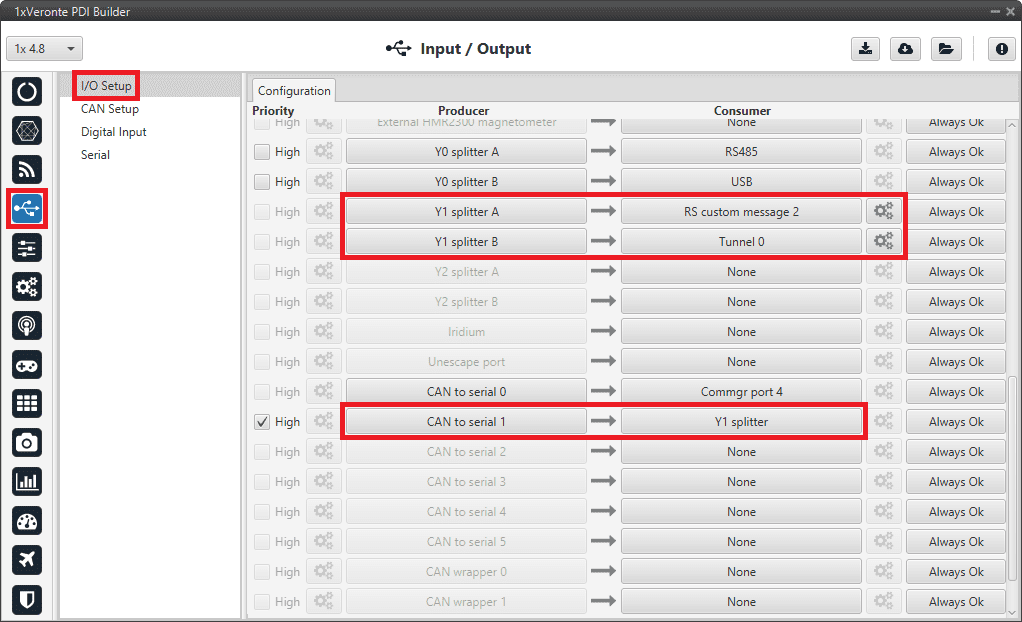The image size is (1022, 622).
Task: Toggle High priority for Y0 splitter B
Action: pos(262,182)
